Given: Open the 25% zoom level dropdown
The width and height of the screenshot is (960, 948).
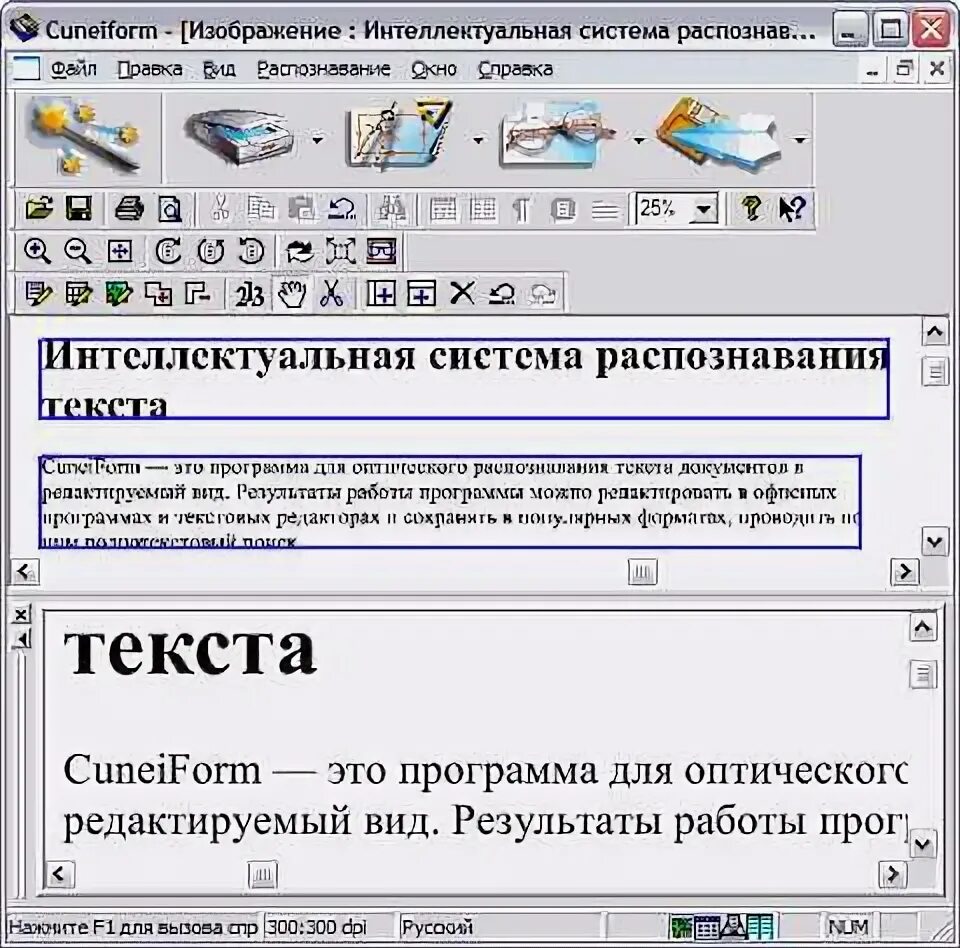Looking at the screenshot, I should click(704, 210).
